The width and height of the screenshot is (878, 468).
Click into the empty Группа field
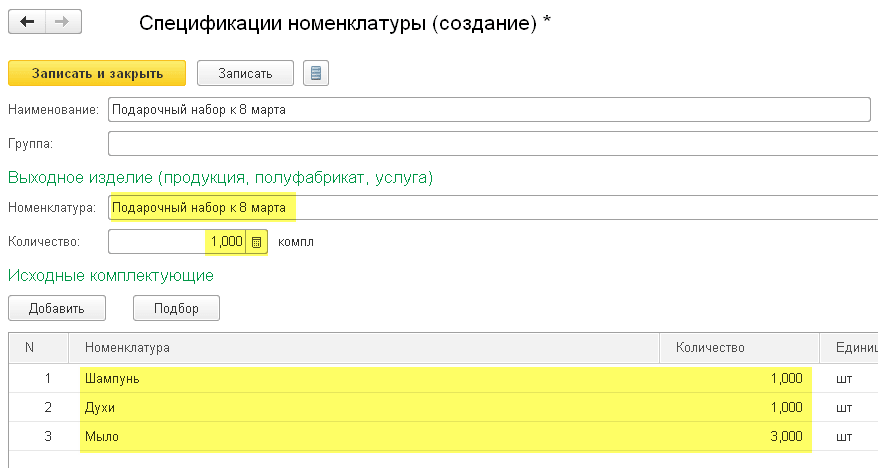493,144
